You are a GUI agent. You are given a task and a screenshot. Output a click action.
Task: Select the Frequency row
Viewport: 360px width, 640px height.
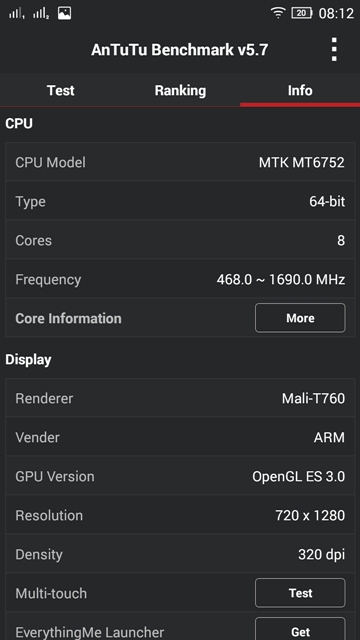point(180,280)
